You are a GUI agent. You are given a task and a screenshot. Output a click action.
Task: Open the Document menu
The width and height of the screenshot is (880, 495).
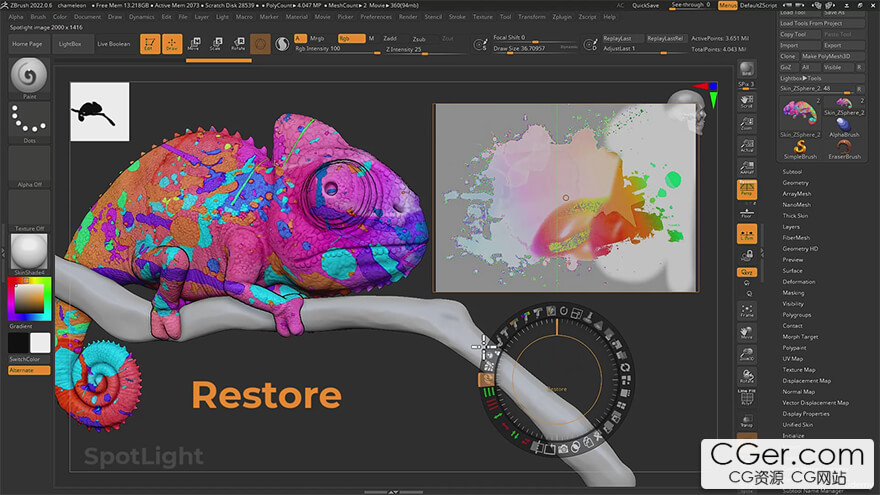click(x=87, y=17)
